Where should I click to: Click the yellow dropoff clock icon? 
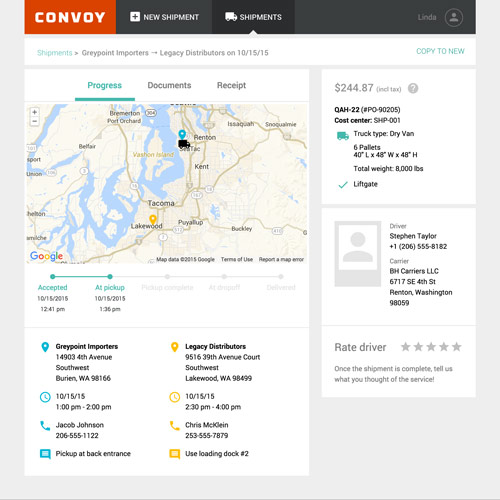click(x=174, y=397)
